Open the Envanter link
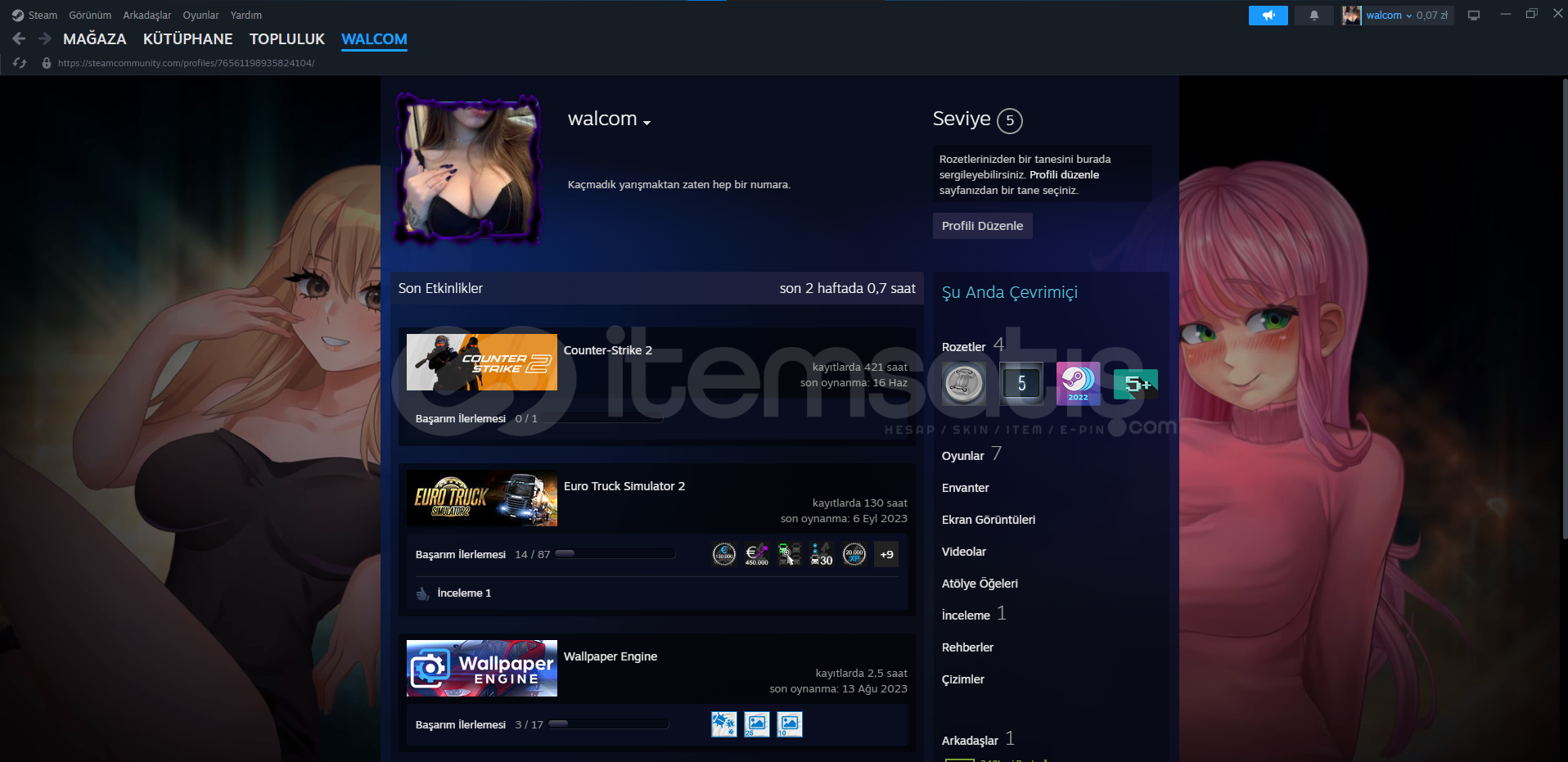Image resolution: width=1568 pixels, height=762 pixels. [x=966, y=488]
